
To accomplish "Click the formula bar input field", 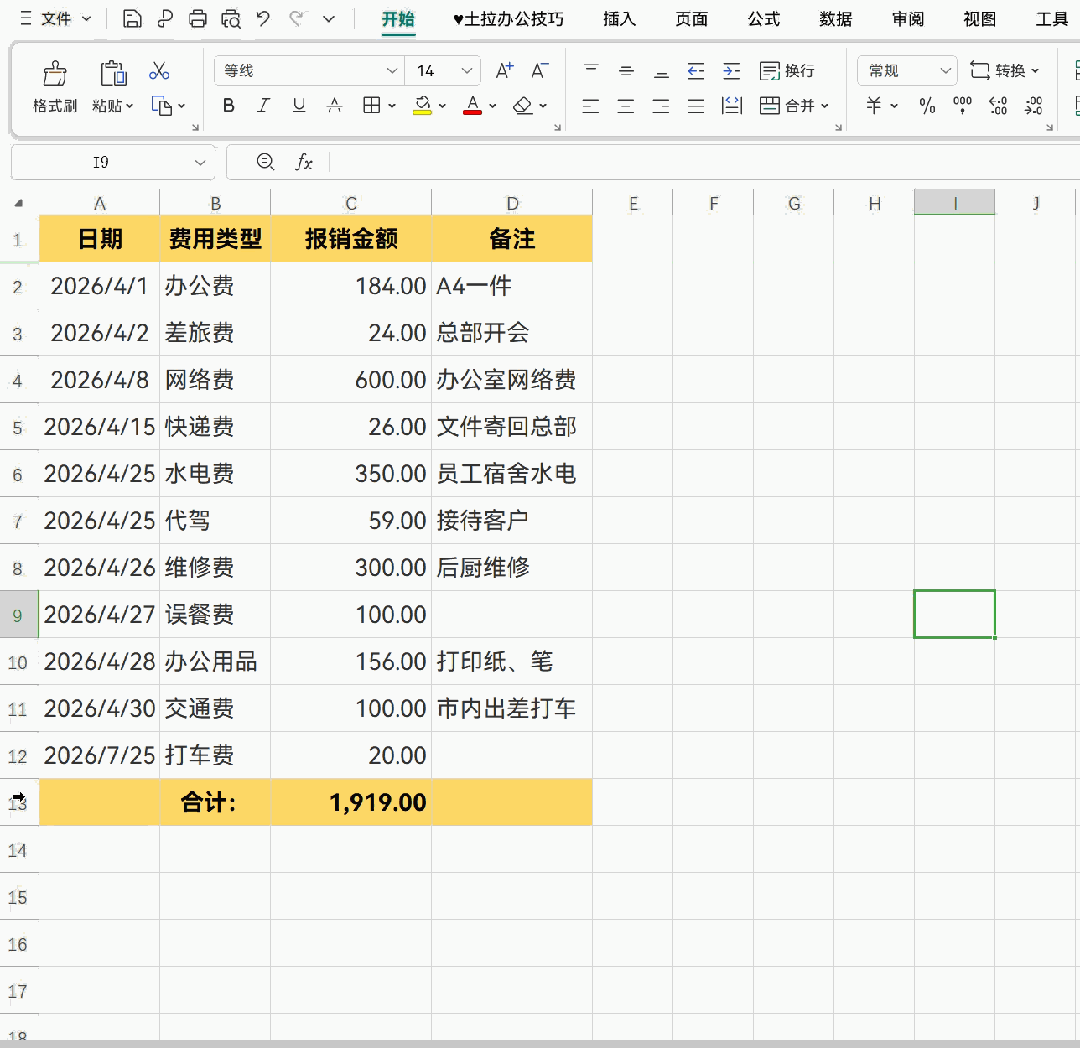I will (703, 163).
